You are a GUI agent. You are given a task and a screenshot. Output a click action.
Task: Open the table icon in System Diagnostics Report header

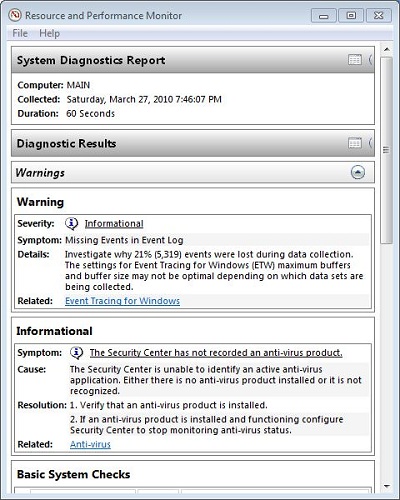(x=355, y=60)
